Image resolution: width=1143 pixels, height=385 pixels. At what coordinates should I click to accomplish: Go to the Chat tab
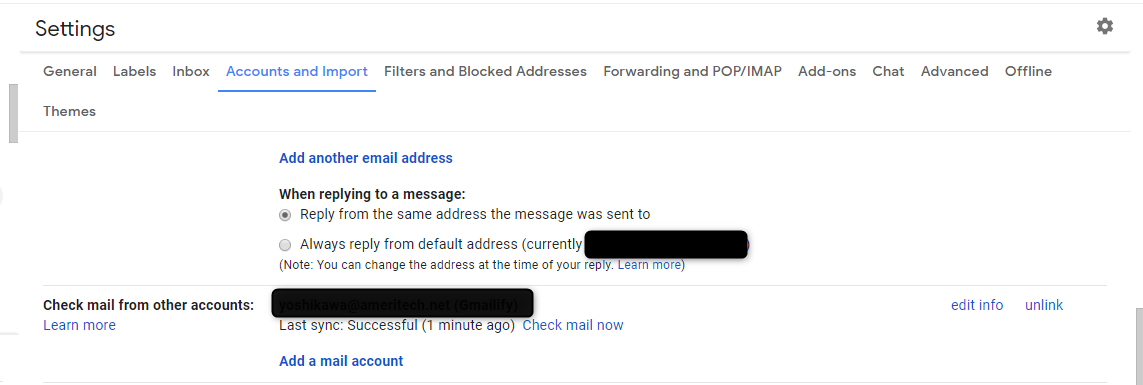[888, 71]
